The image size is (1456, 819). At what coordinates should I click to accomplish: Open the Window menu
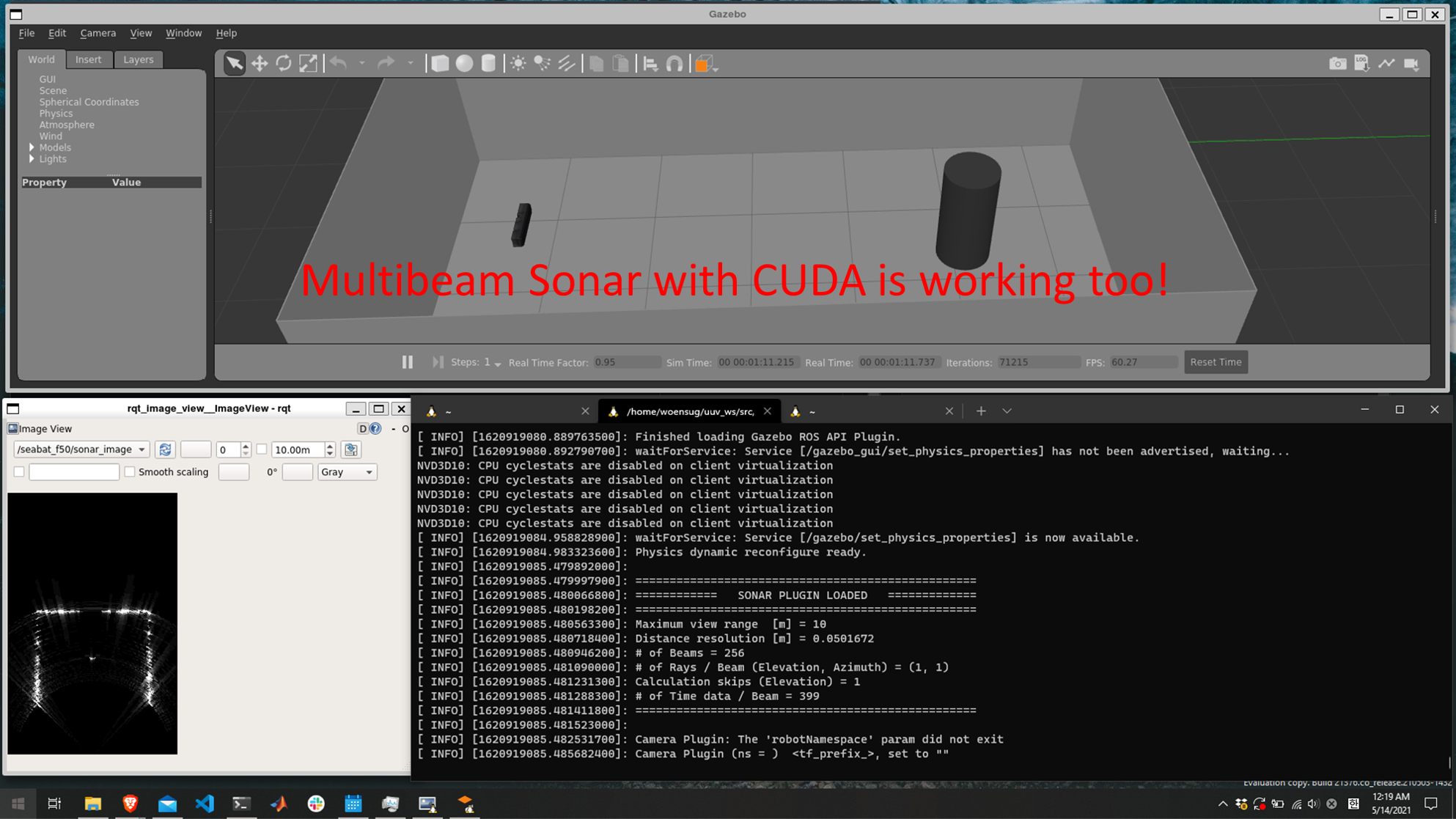pos(183,33)
